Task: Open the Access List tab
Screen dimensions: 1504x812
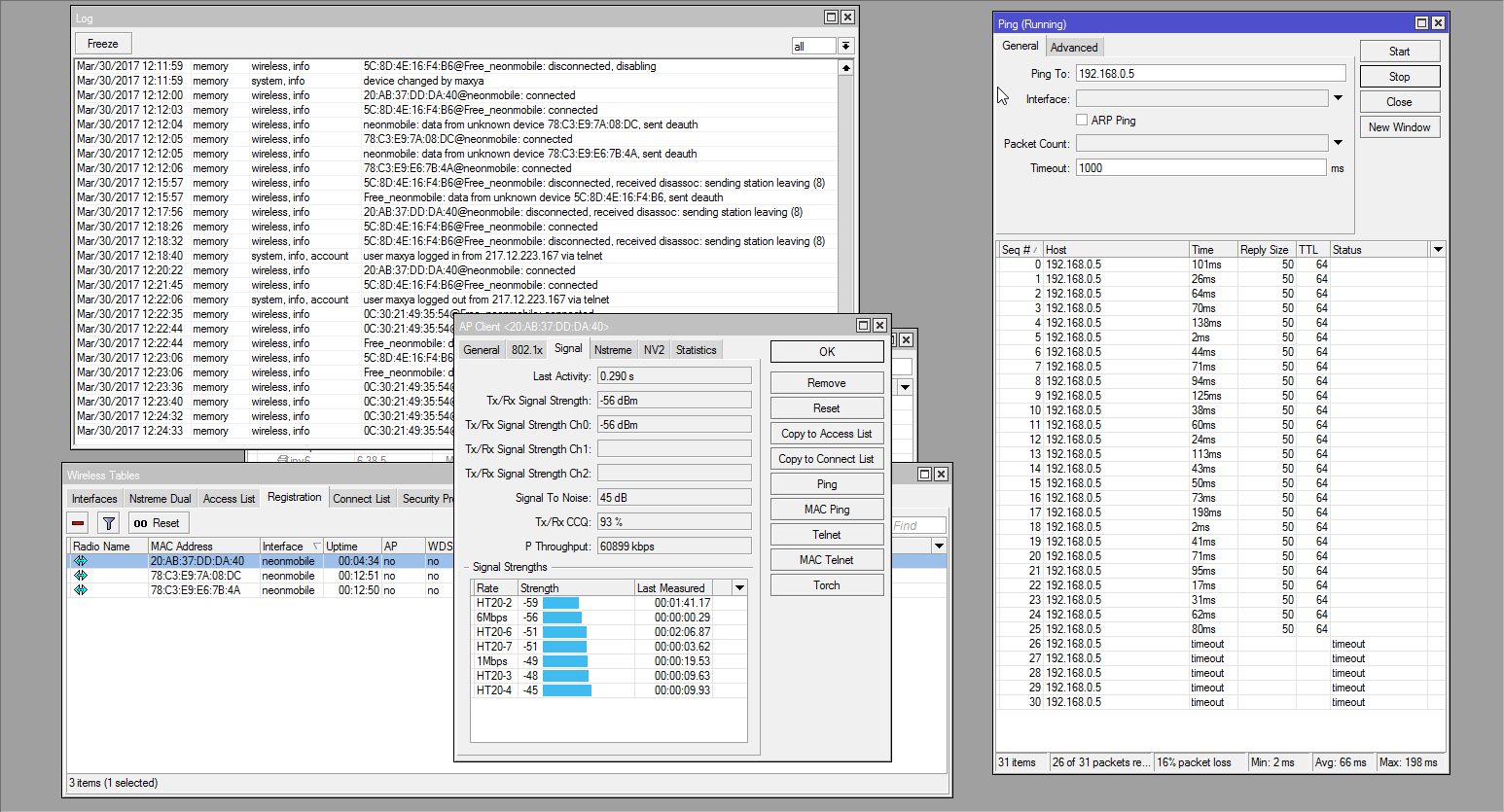Action: [229, 499]
